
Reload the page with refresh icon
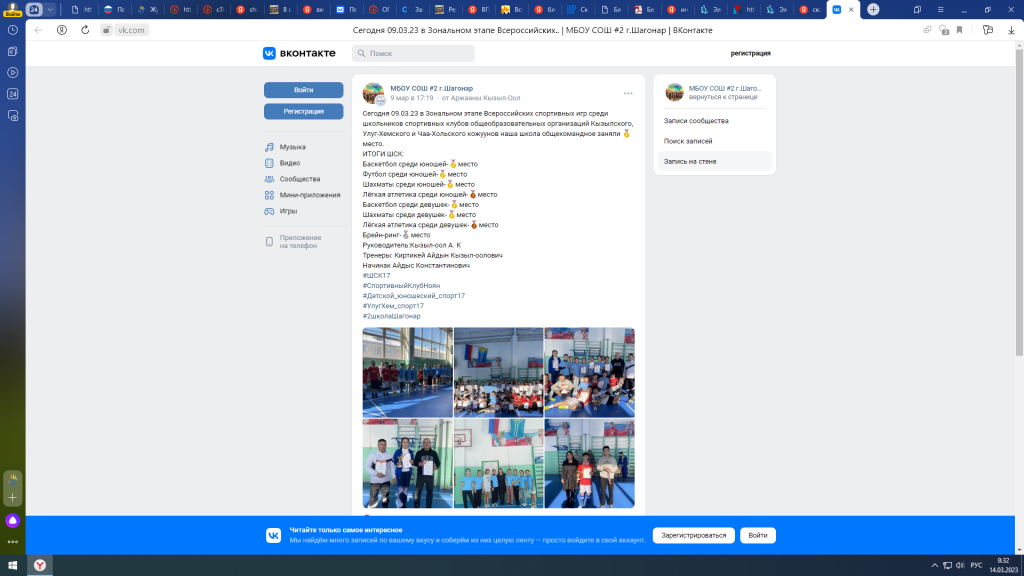[84, 30]
